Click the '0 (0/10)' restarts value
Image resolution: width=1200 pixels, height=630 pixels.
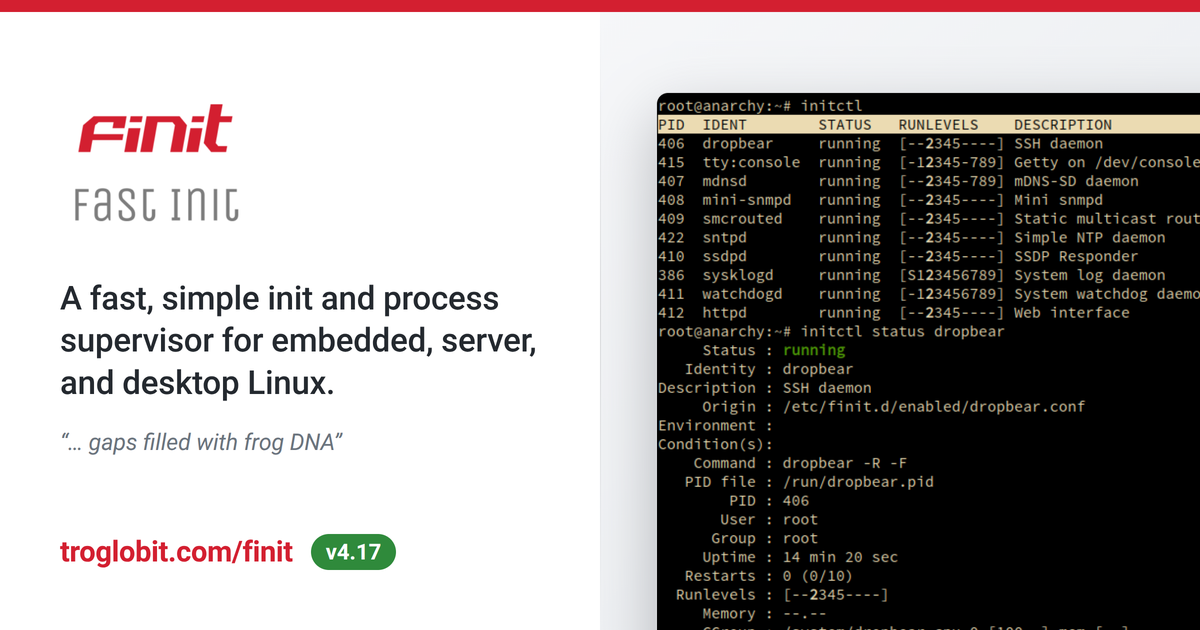click(818, 576)
